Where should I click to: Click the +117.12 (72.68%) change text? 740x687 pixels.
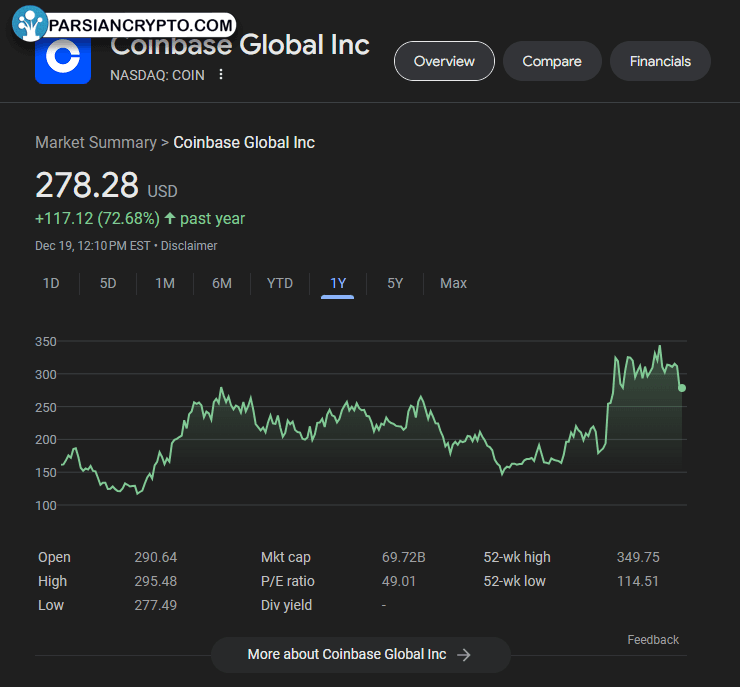click(x=97, y=218)
